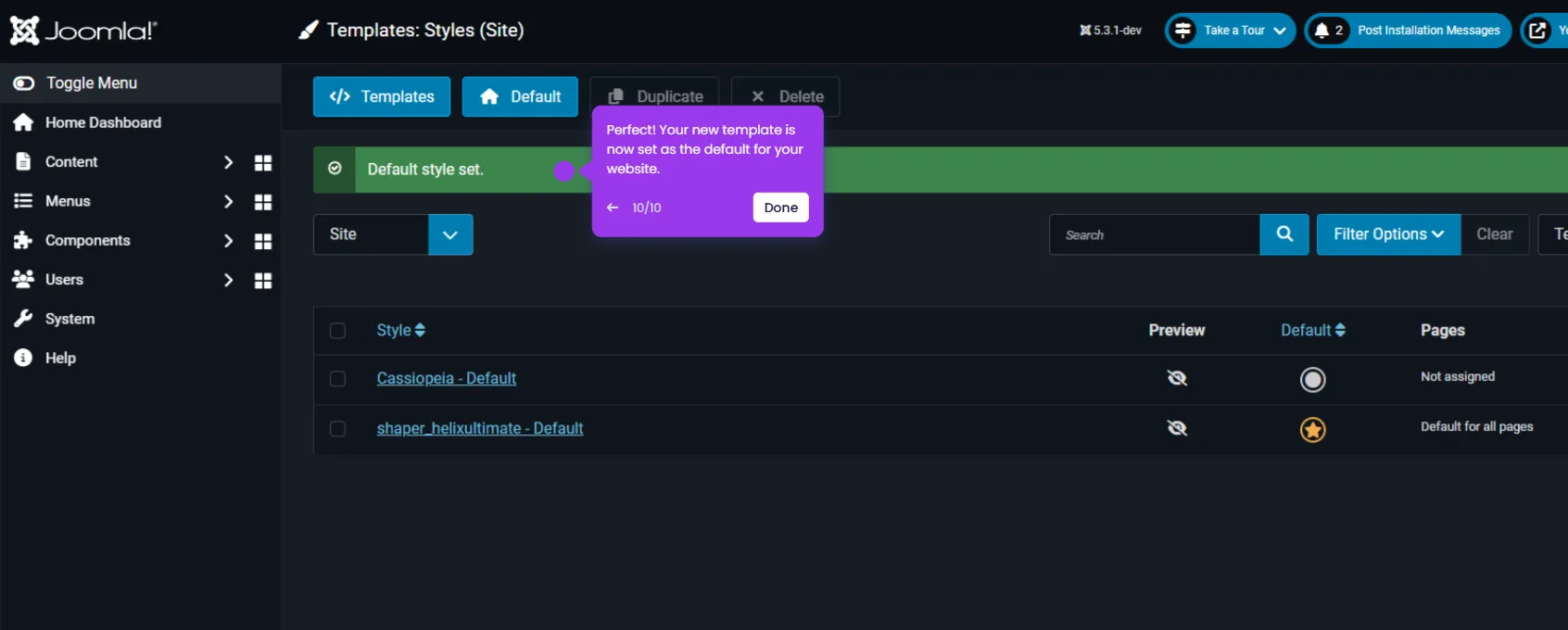Image resolution: width=1568 pixels, height=630 pixels.
Task: Click the 10/10 tour step counter
Action: (647, 208)
